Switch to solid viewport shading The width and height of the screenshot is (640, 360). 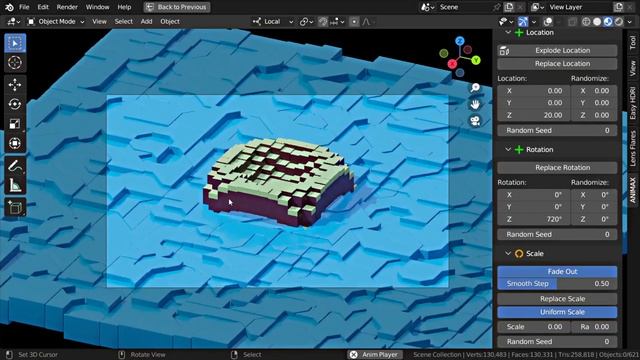597,22
